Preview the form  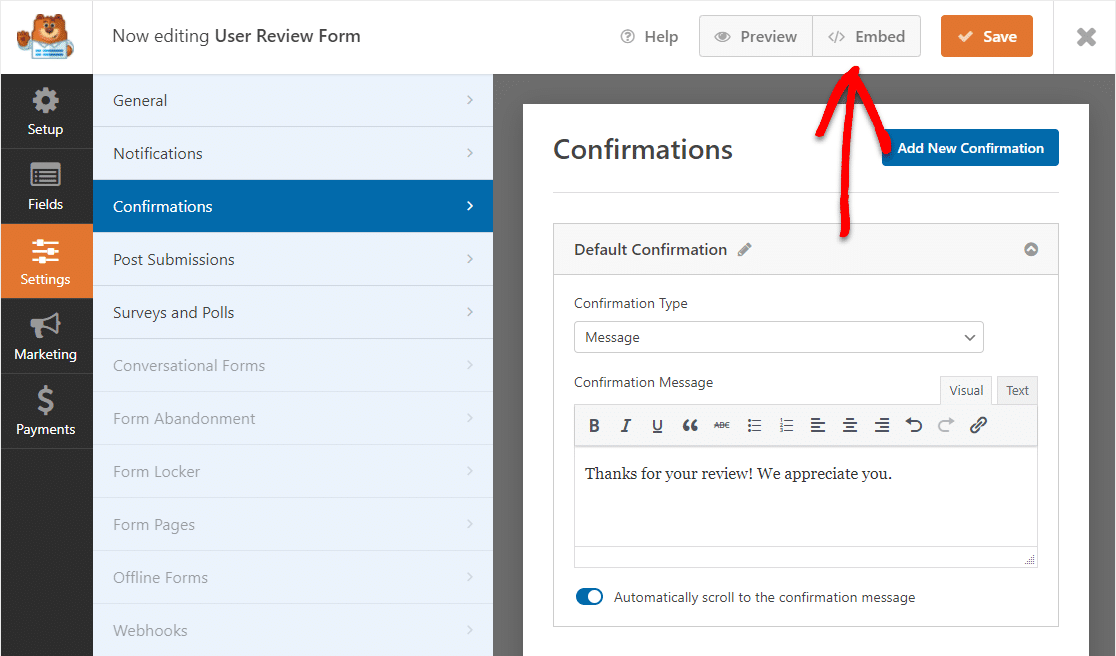pyautogui.click(x=756, y=36)
